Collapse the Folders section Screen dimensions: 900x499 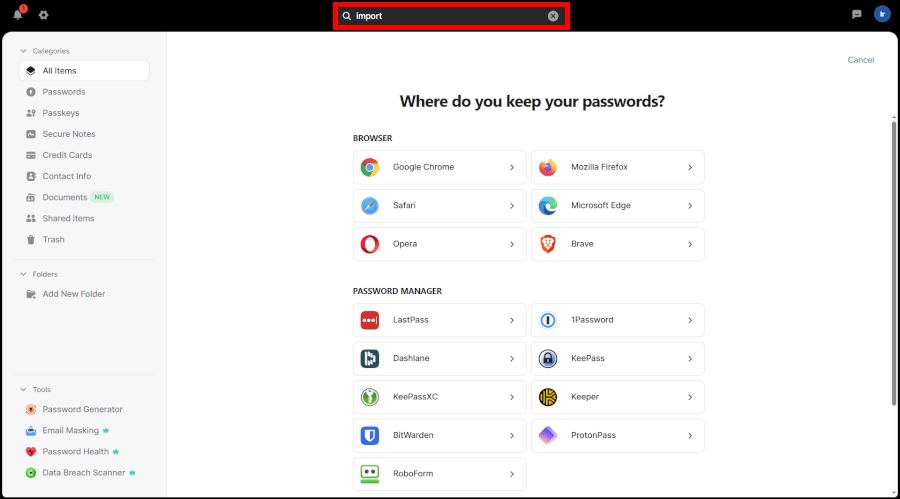[23, 274]
